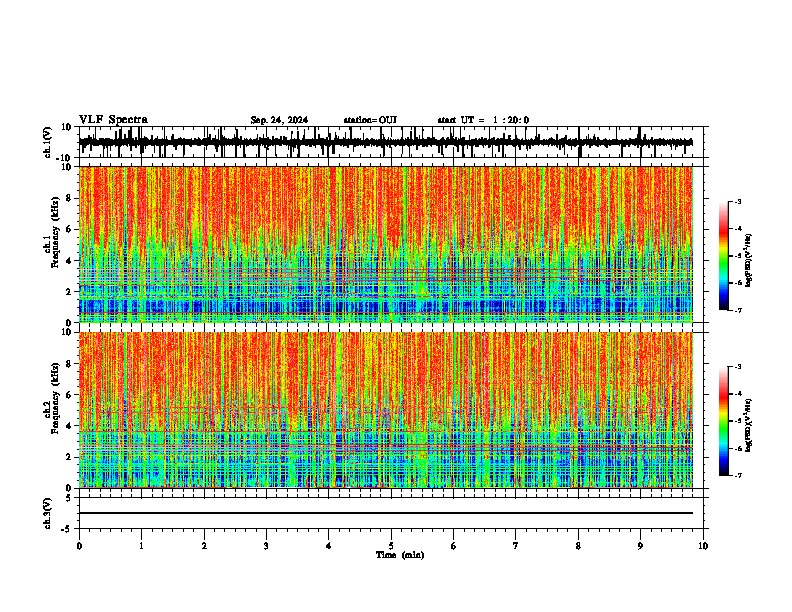792x612 pixels.
Task: Click the "-3" tick on ch.2 colorbar
Action: tap(738, 367)
